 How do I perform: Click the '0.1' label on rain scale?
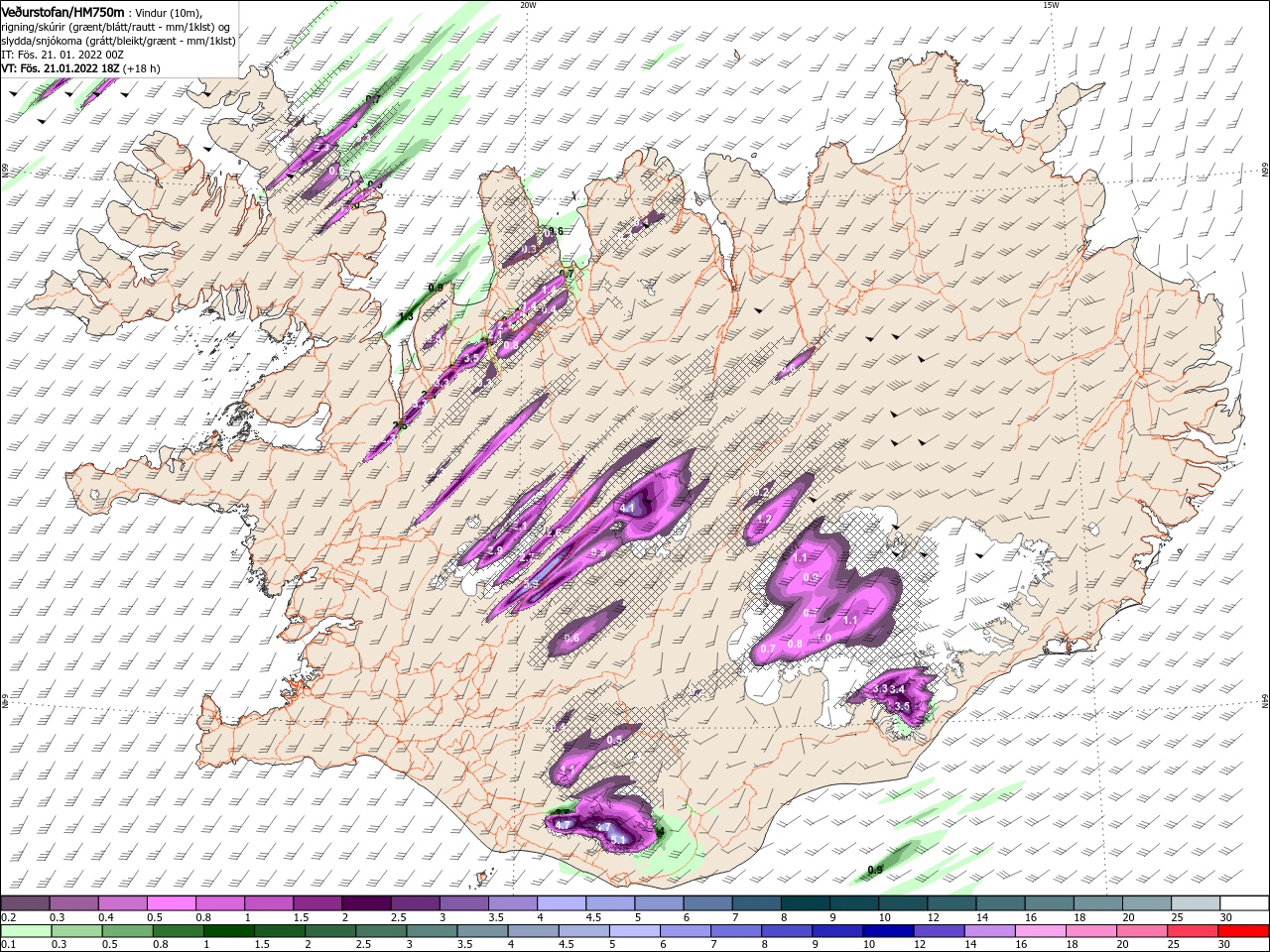(x=9, y=945)
